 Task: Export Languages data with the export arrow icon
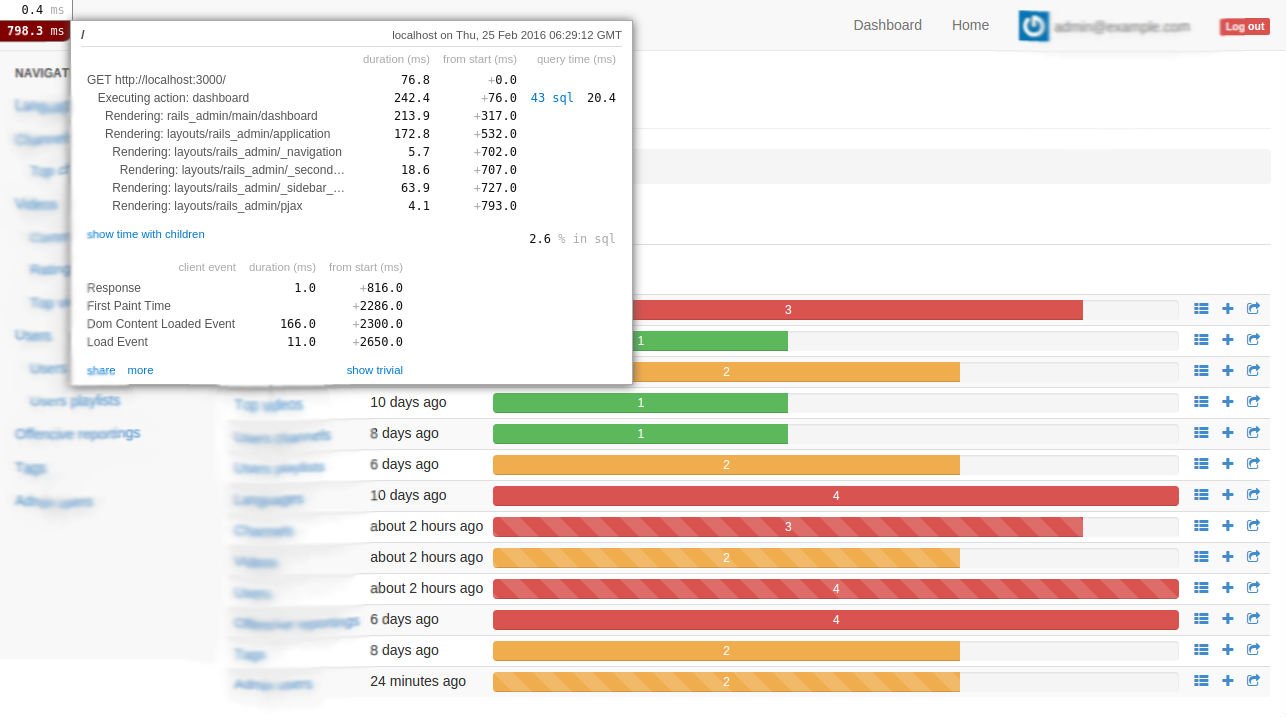click(1253, 494)
